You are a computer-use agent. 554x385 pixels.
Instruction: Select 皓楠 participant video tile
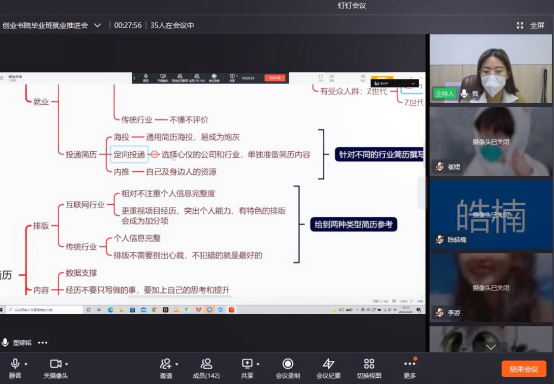pyautogui.click(x=491, y=214)
